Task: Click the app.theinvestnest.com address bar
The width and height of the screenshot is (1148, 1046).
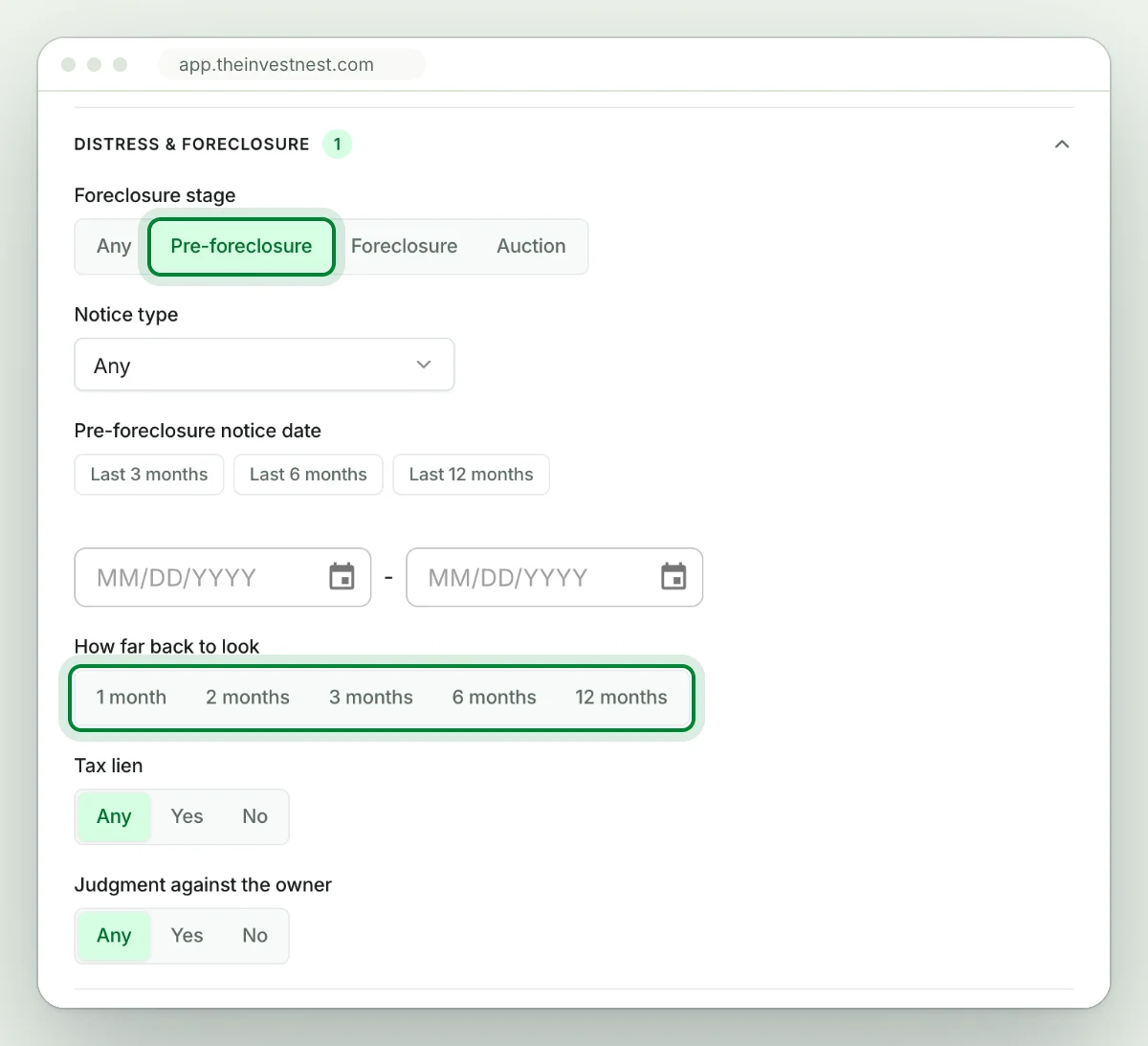Action: pos(291,64)
